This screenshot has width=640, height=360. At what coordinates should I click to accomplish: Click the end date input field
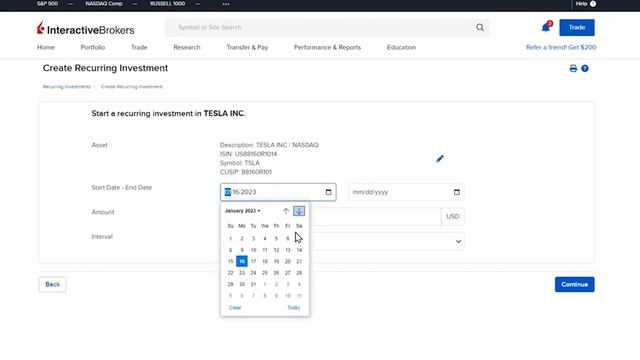tap(406, 192)
